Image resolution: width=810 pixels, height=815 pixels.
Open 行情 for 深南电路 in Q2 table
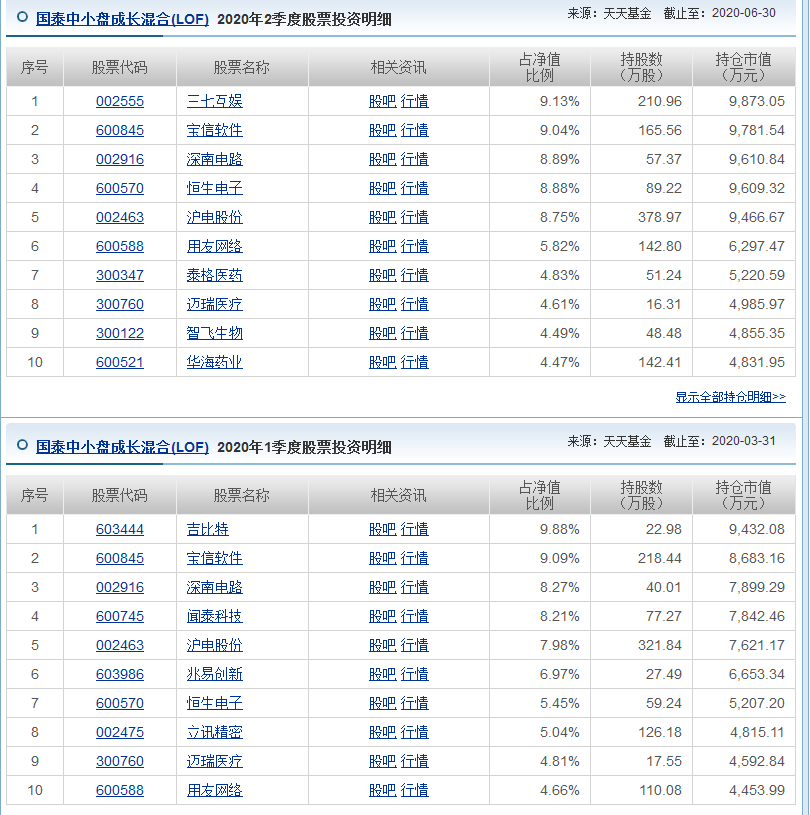tap(414, 159)
